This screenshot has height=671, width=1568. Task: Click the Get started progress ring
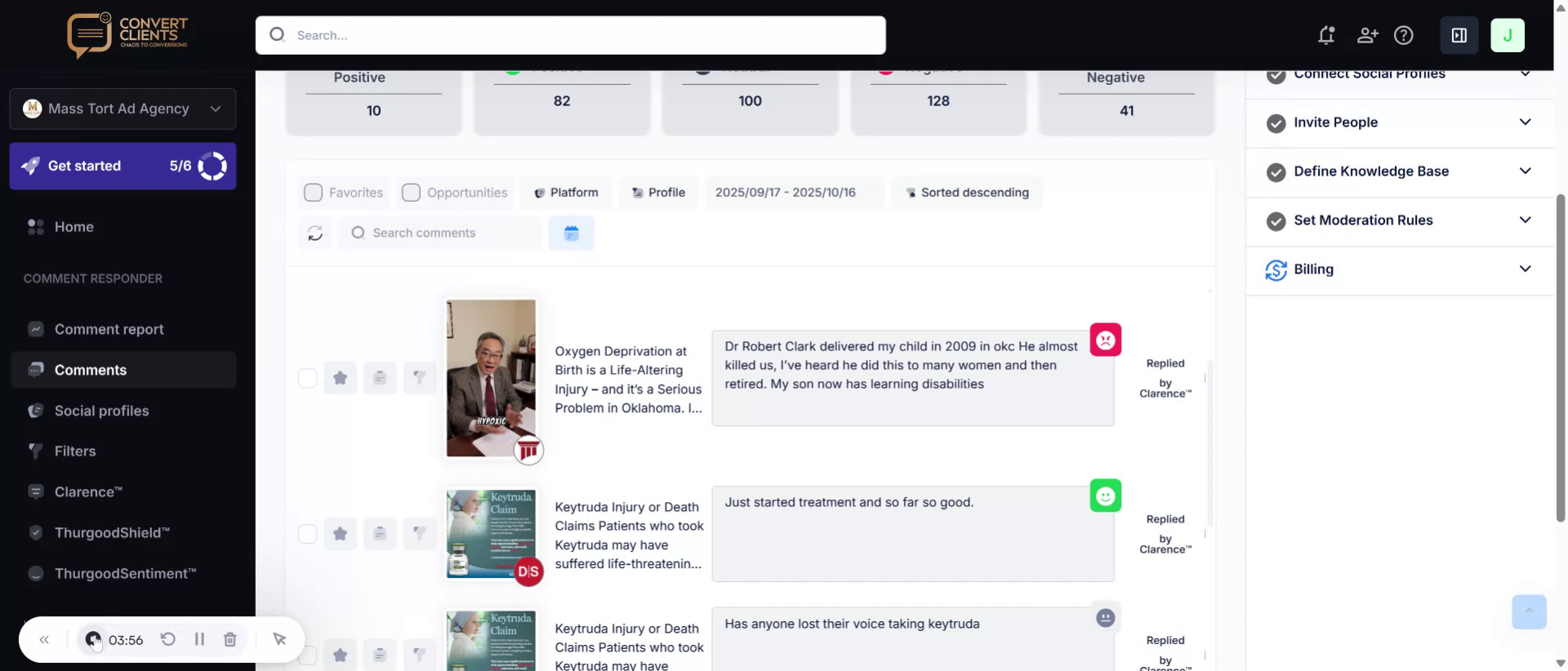(x=212, y=166)
